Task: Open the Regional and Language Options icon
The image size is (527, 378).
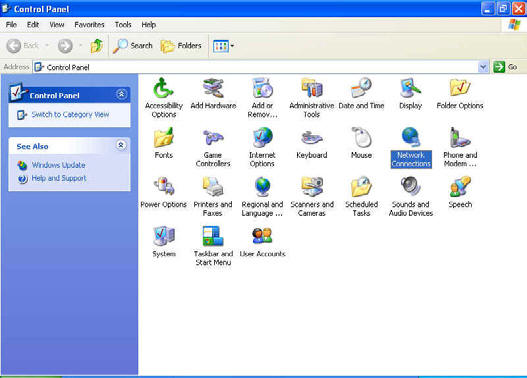Action: pos(262,187)
